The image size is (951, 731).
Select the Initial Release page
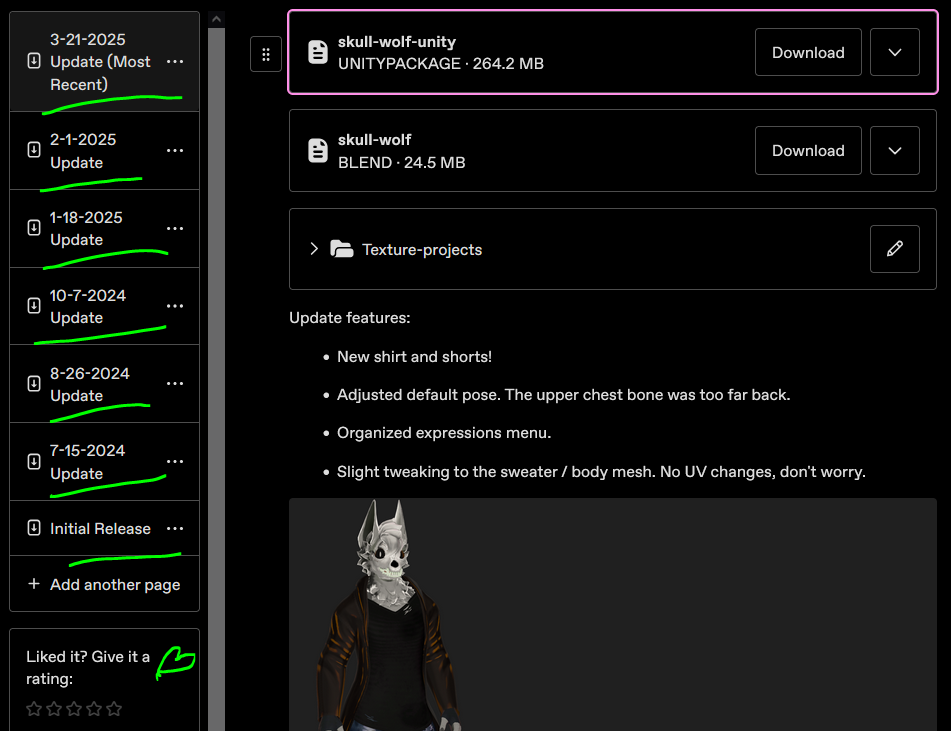(104, 528)
